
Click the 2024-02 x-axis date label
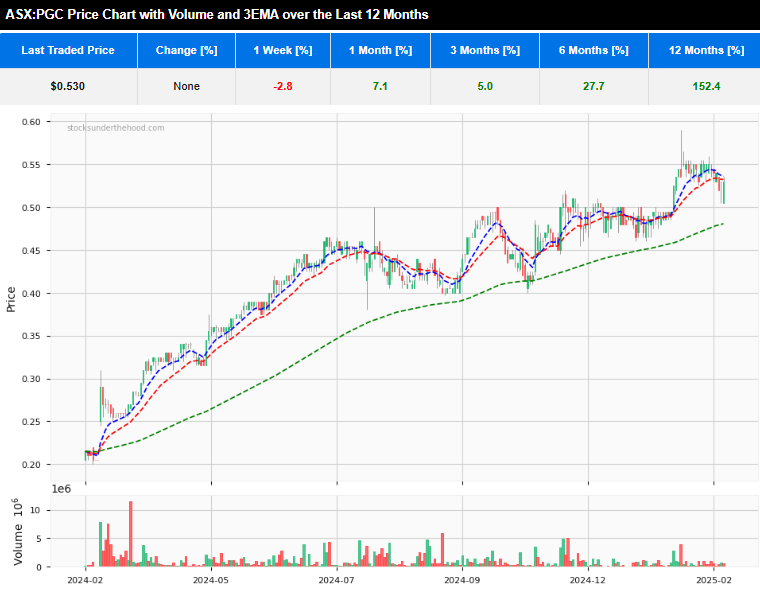tap(85, 580)
